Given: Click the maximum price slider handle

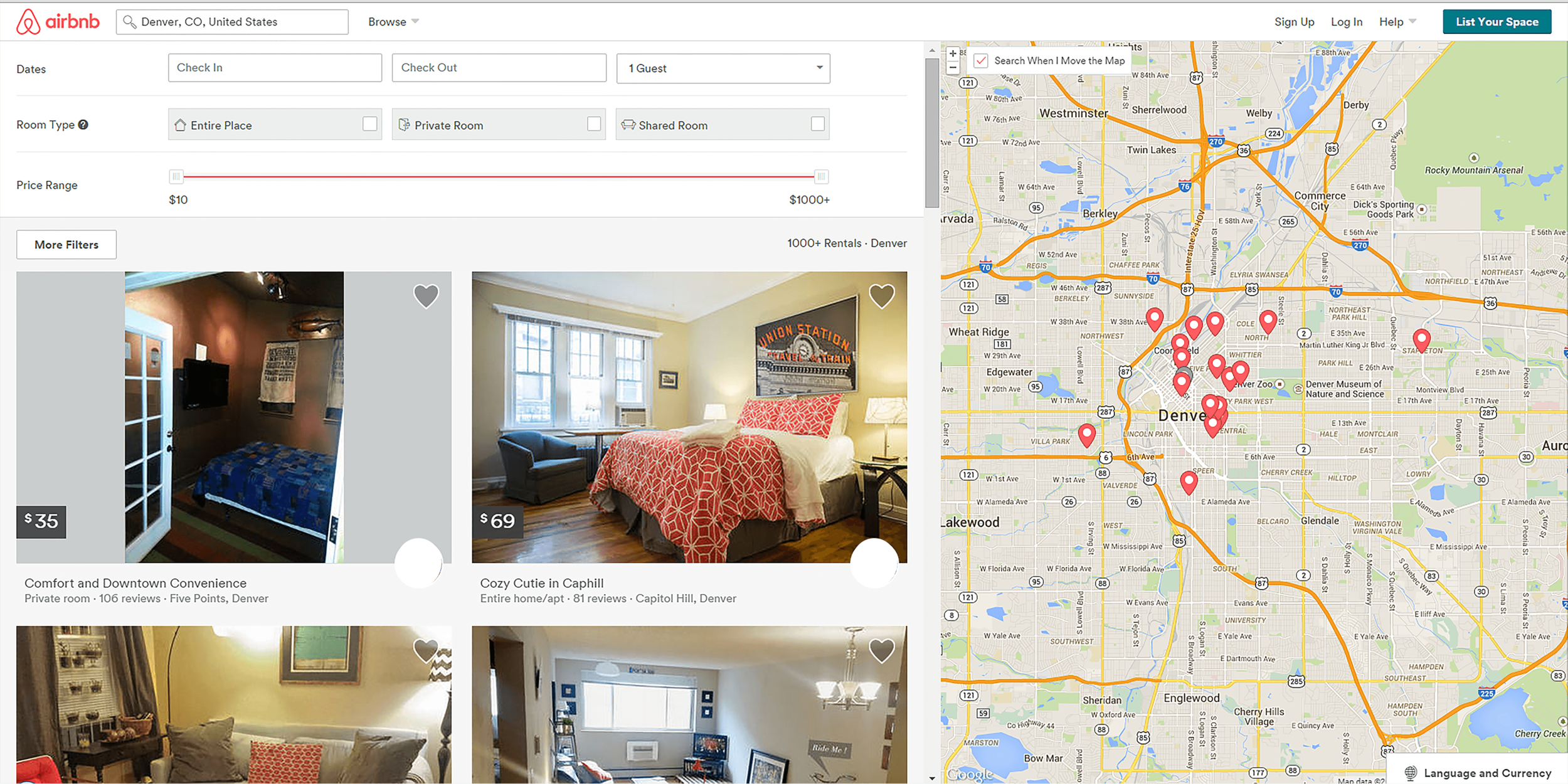Looking at the screenshot, I should click(x=821, y=177).
